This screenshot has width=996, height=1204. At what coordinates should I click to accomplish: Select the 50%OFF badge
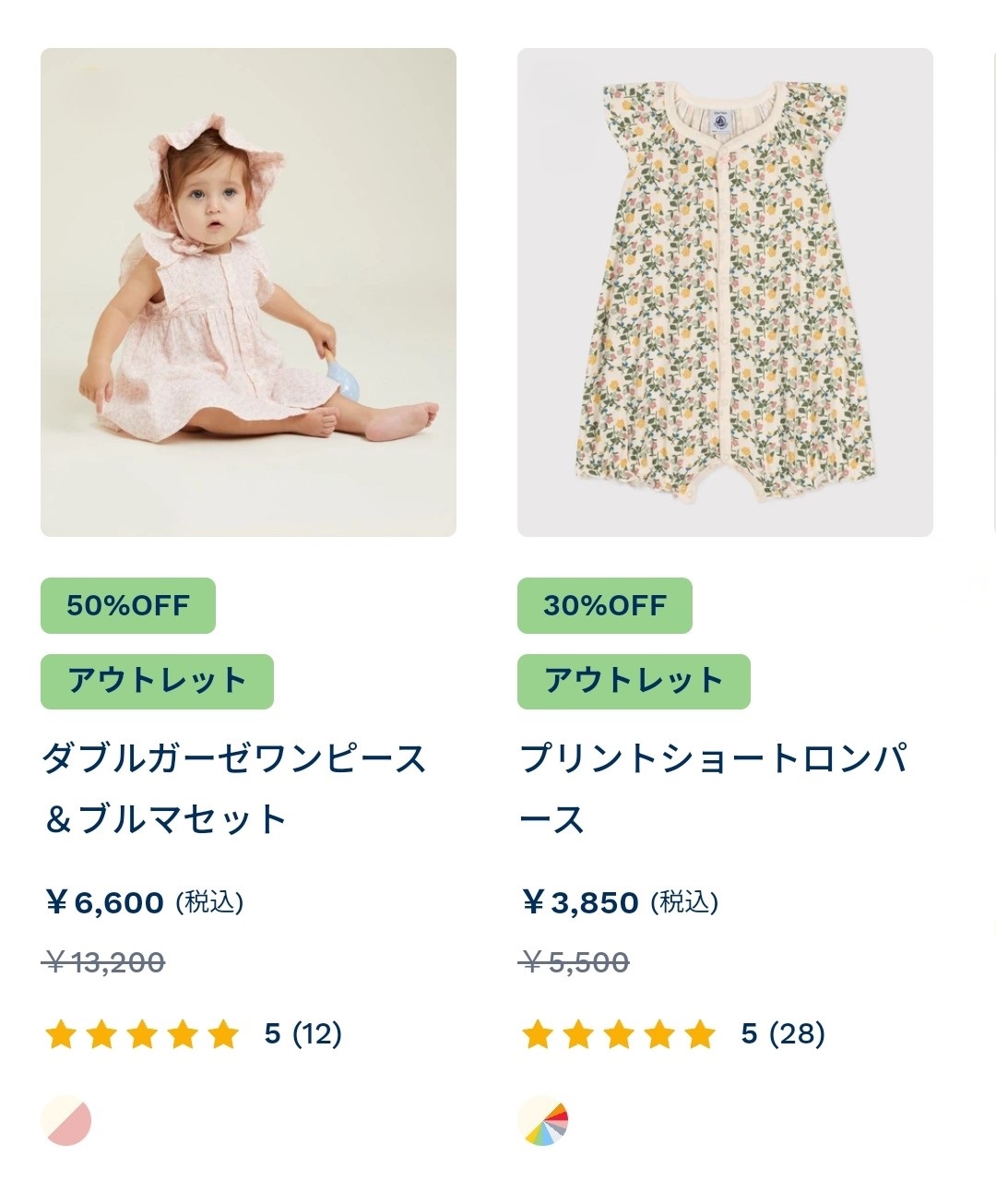(128, 605)
